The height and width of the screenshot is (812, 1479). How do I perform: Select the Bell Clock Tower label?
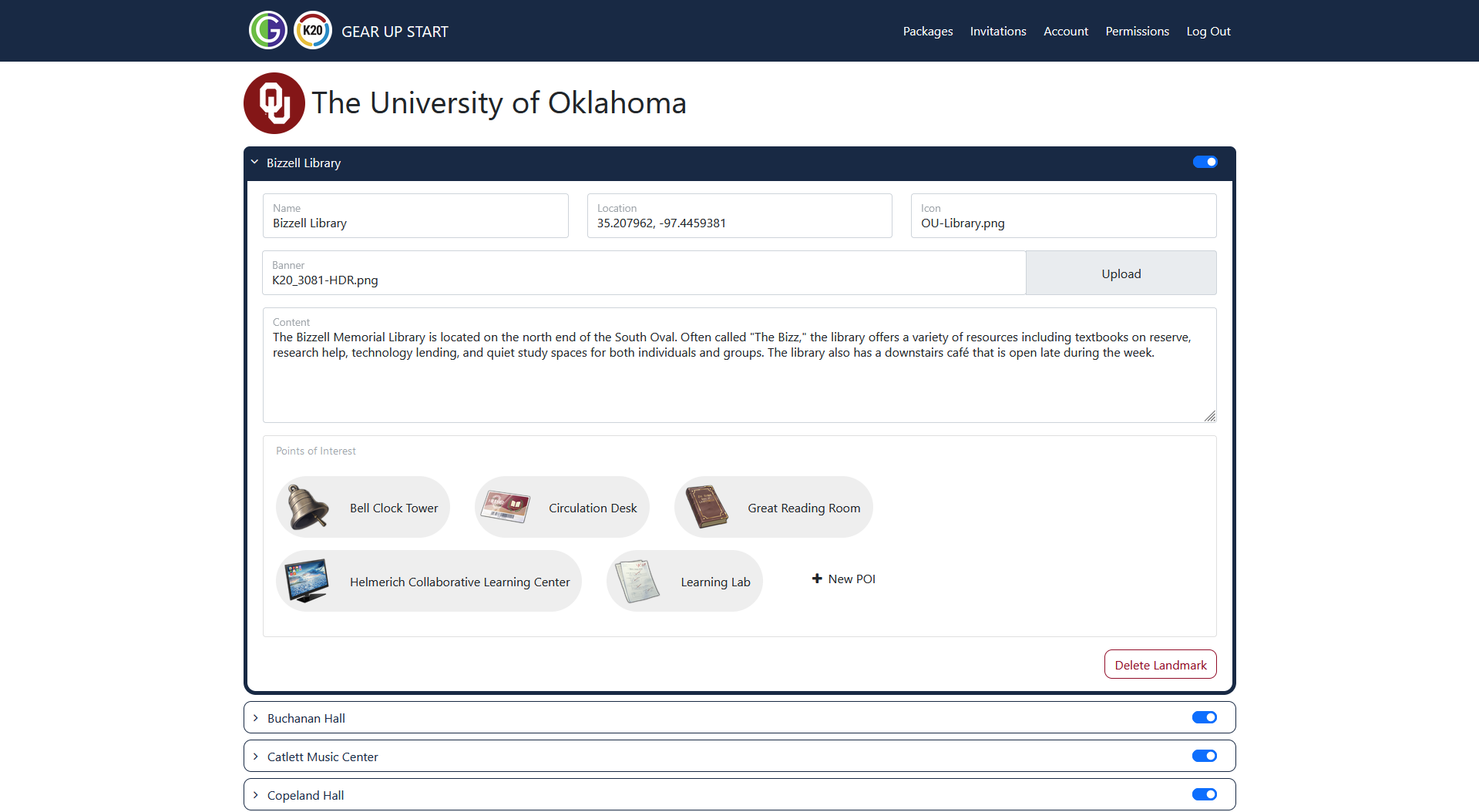(x=393, y=508)
